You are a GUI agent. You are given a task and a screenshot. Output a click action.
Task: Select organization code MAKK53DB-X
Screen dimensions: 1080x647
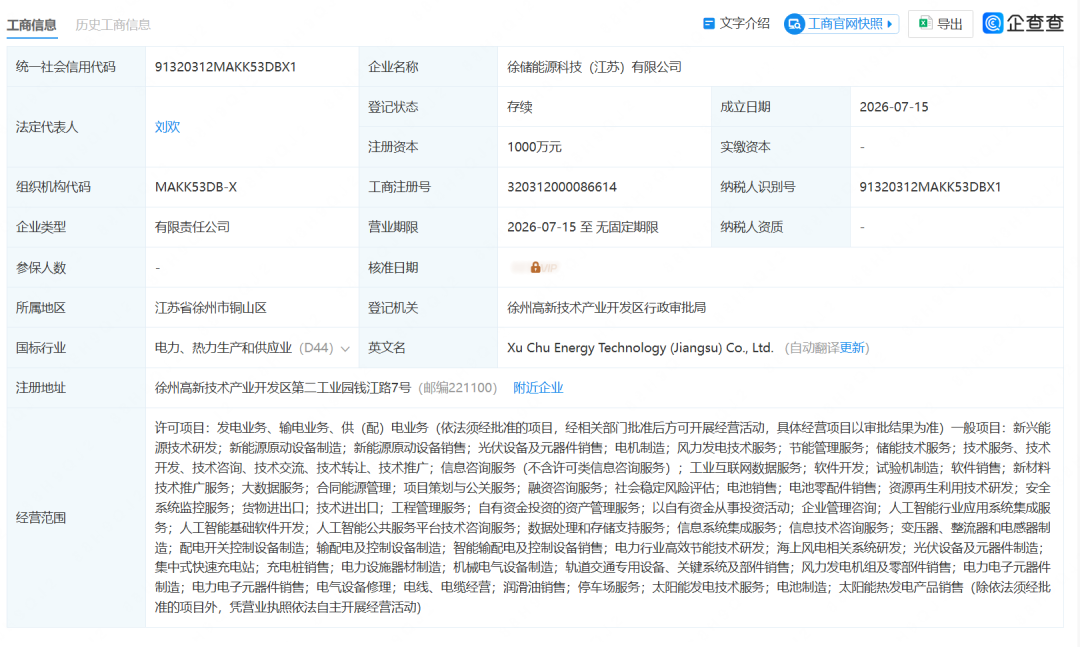pos(196,187)
